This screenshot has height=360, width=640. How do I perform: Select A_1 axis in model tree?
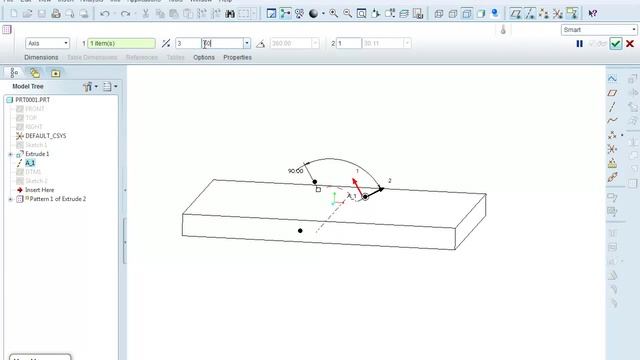tap(30, 163)
